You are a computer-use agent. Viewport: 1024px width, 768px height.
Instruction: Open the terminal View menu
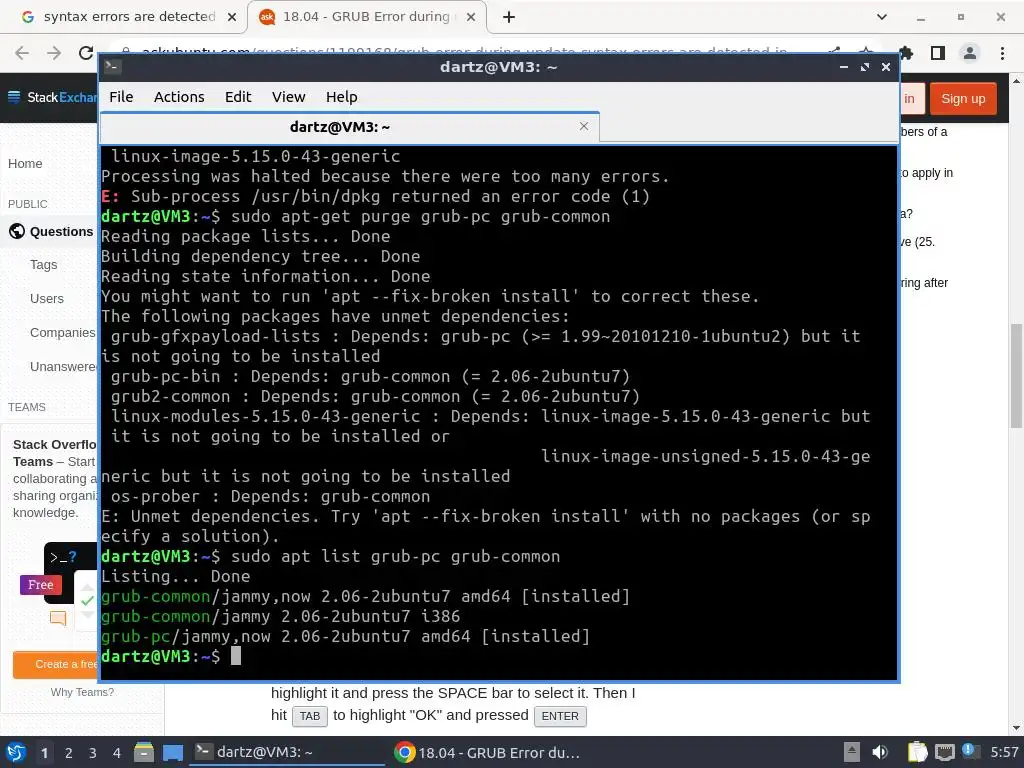click(288, 97)
